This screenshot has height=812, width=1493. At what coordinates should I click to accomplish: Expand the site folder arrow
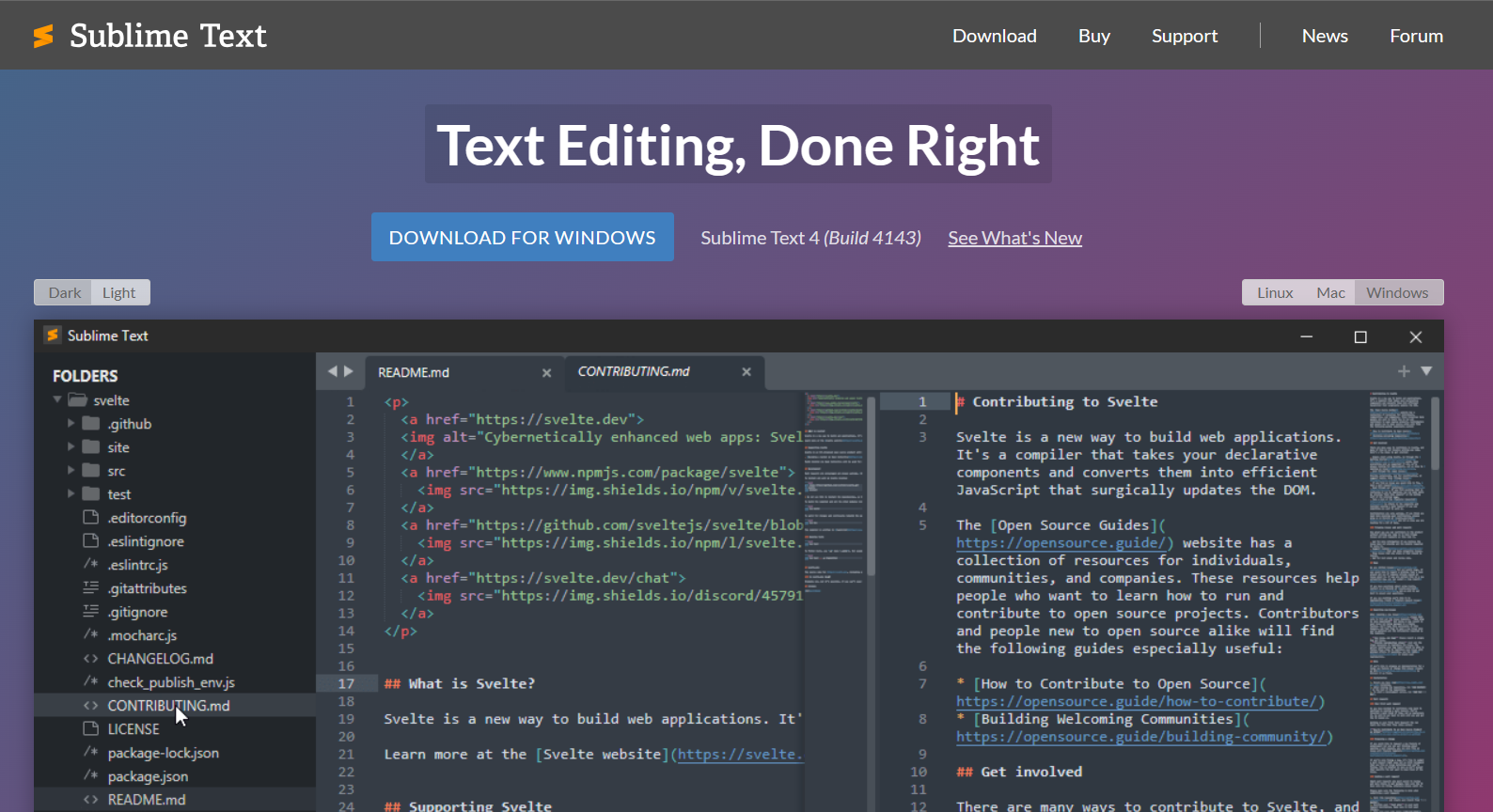tap(71, 446)
